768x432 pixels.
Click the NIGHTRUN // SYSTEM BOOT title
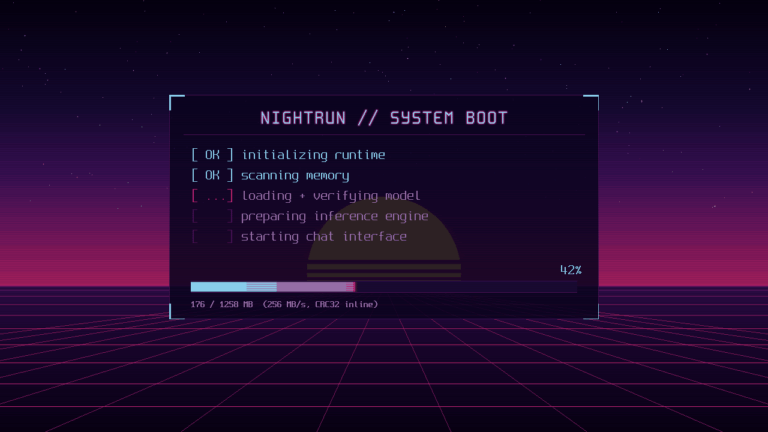[x=384, y=118]
